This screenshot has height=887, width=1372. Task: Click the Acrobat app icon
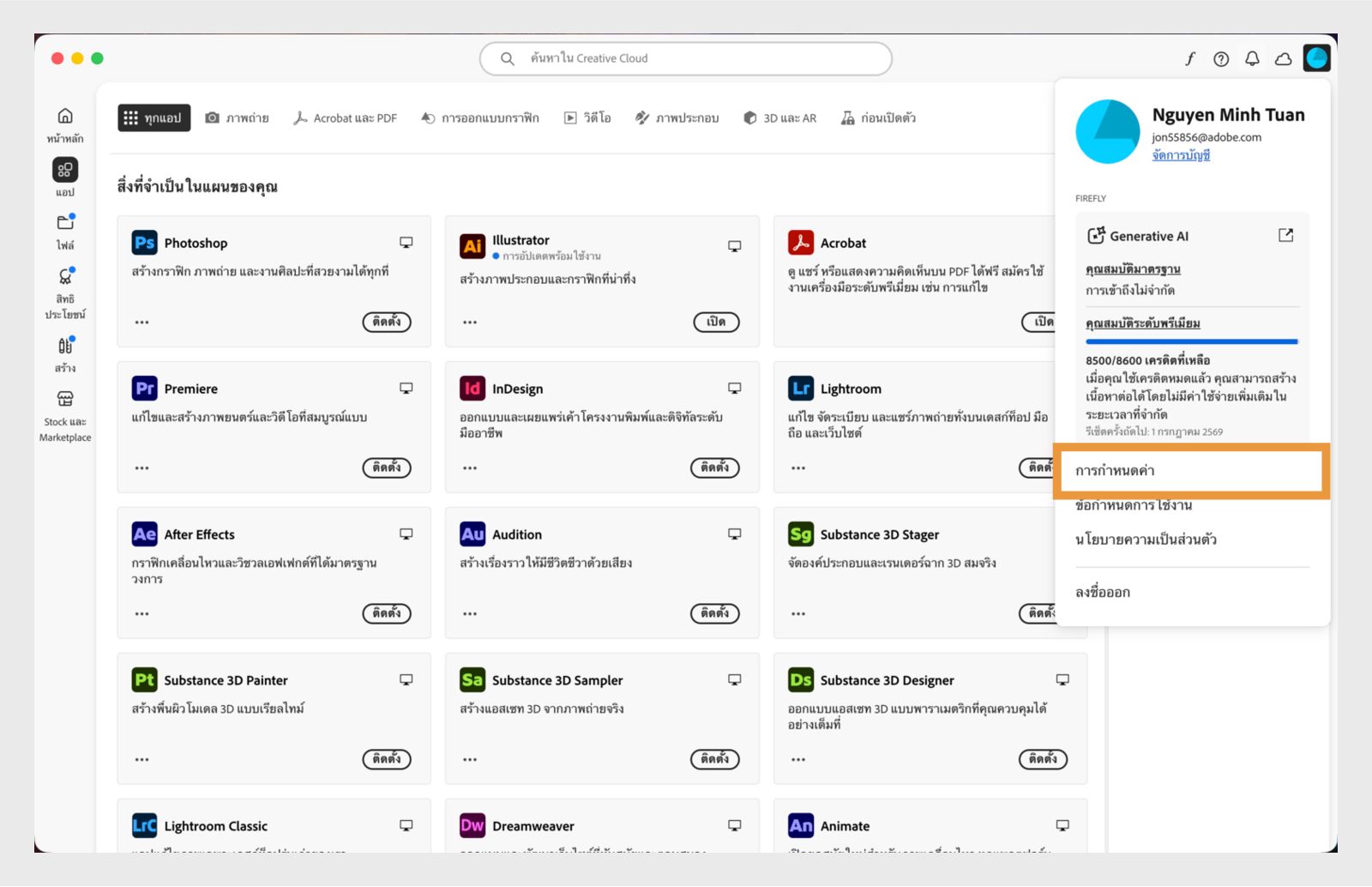click(x=801, y=243)
